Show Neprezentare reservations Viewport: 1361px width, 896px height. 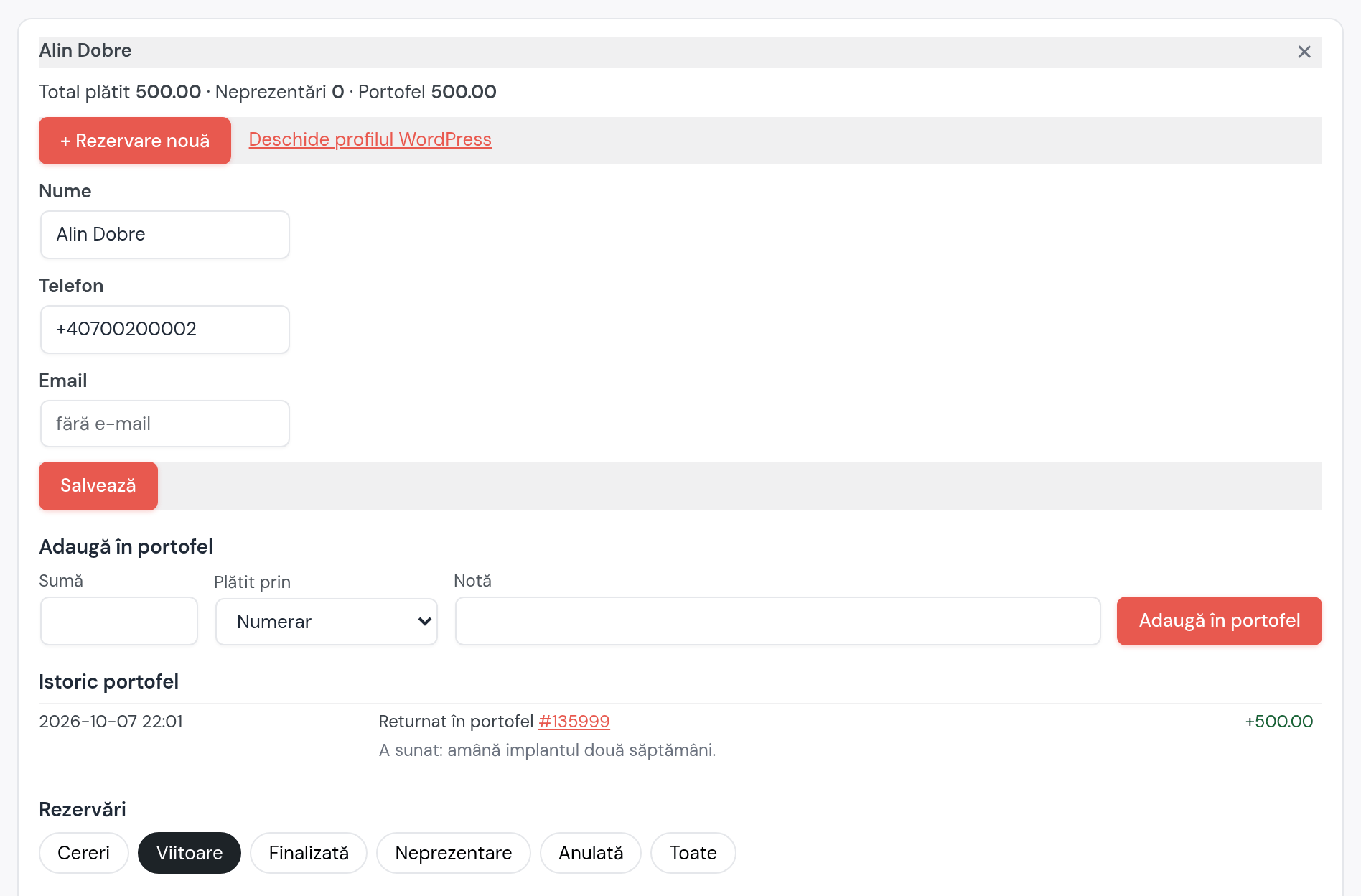pyautogui.click(x=454, y=853)
